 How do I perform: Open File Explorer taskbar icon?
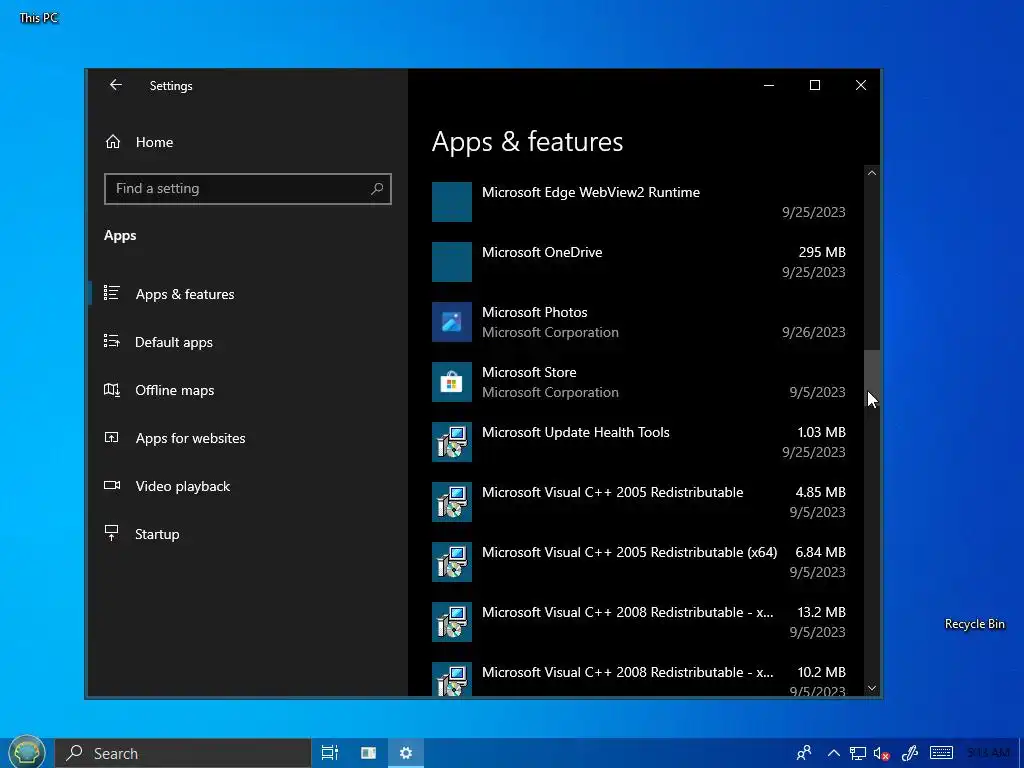coord(368,753)
